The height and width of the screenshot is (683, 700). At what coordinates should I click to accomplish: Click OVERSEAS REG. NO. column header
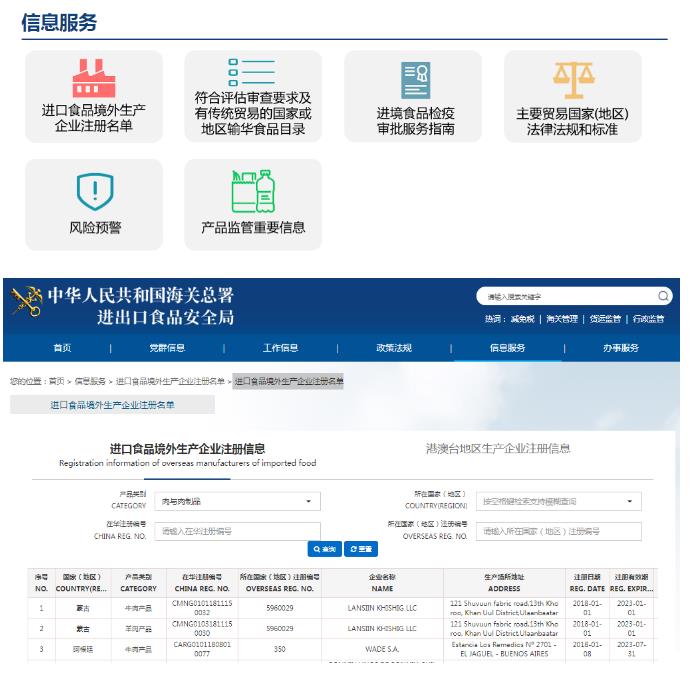pos(279,583)
